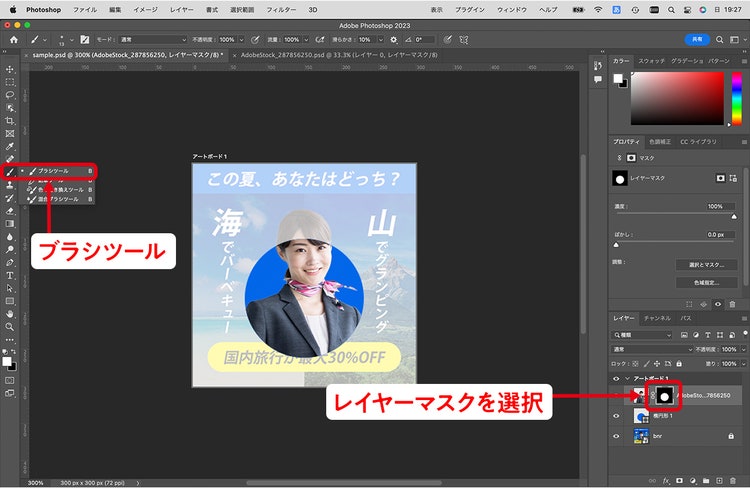Open the 滑らかさ smoothing dropdown
750x488 pixels.
tap(381, 40)
